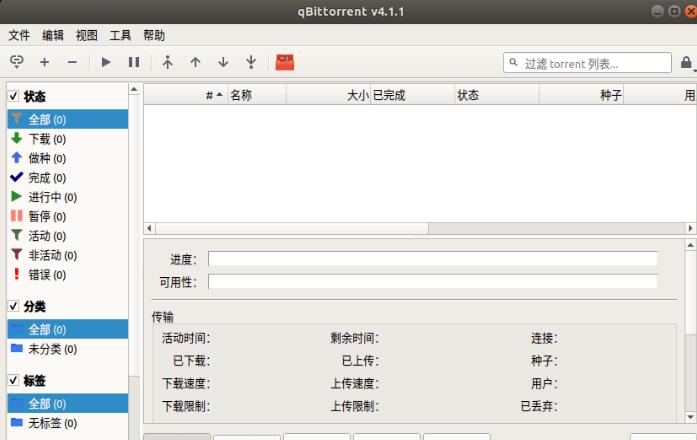697x440 pixels.
Task: Move torrent to top of queue
Action: coord(168,62)
